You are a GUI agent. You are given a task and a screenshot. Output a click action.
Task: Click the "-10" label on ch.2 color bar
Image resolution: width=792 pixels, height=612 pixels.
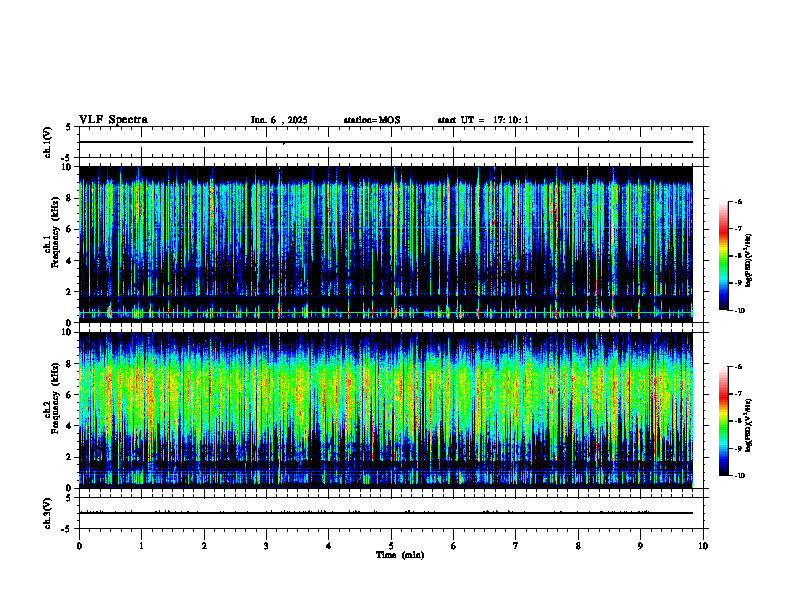739,476
